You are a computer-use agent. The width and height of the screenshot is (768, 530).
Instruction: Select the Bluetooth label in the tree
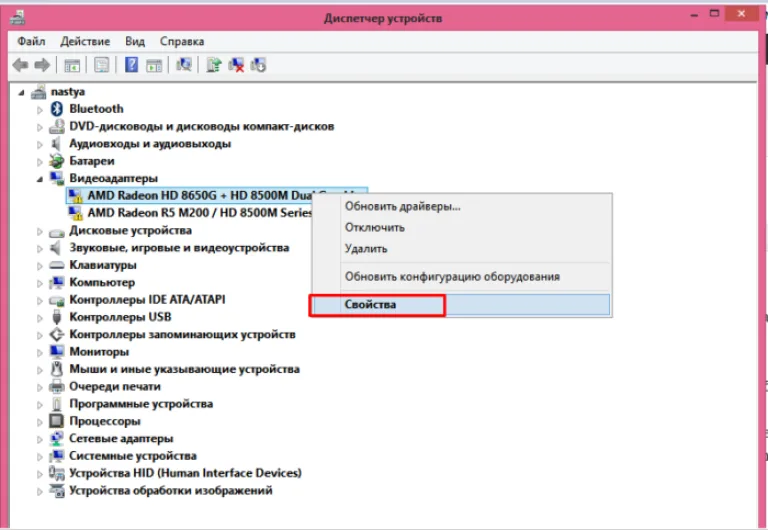click(x=96, y=109)
